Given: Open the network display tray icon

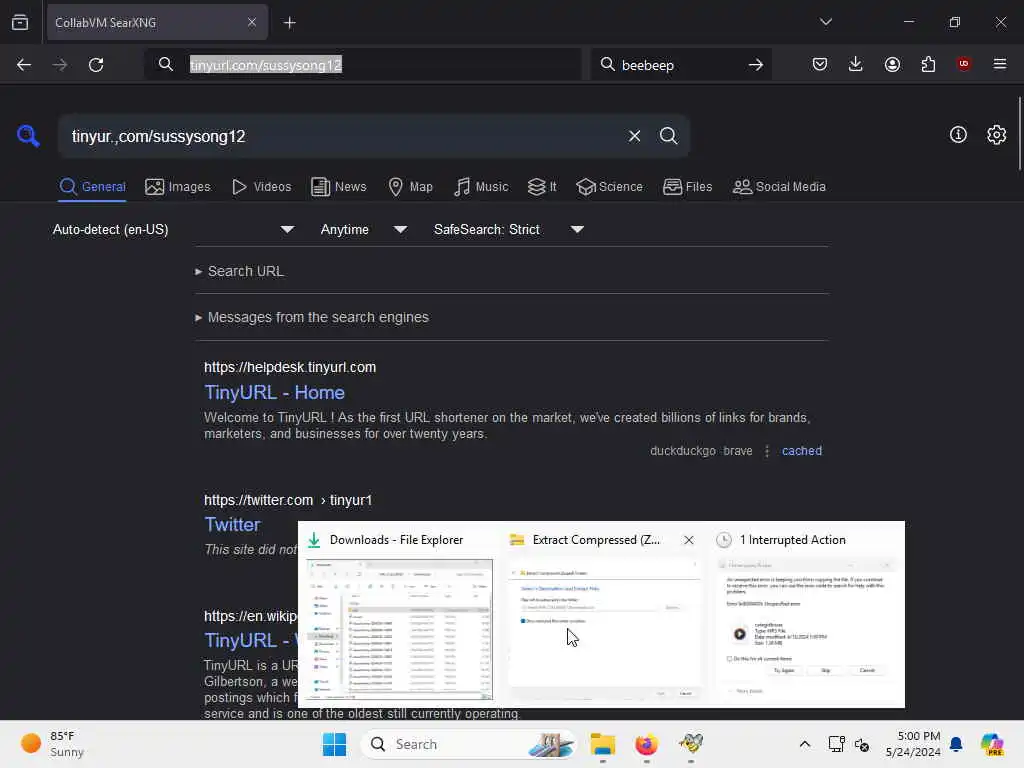Looking at the screenshot, I should click(836, 744).
